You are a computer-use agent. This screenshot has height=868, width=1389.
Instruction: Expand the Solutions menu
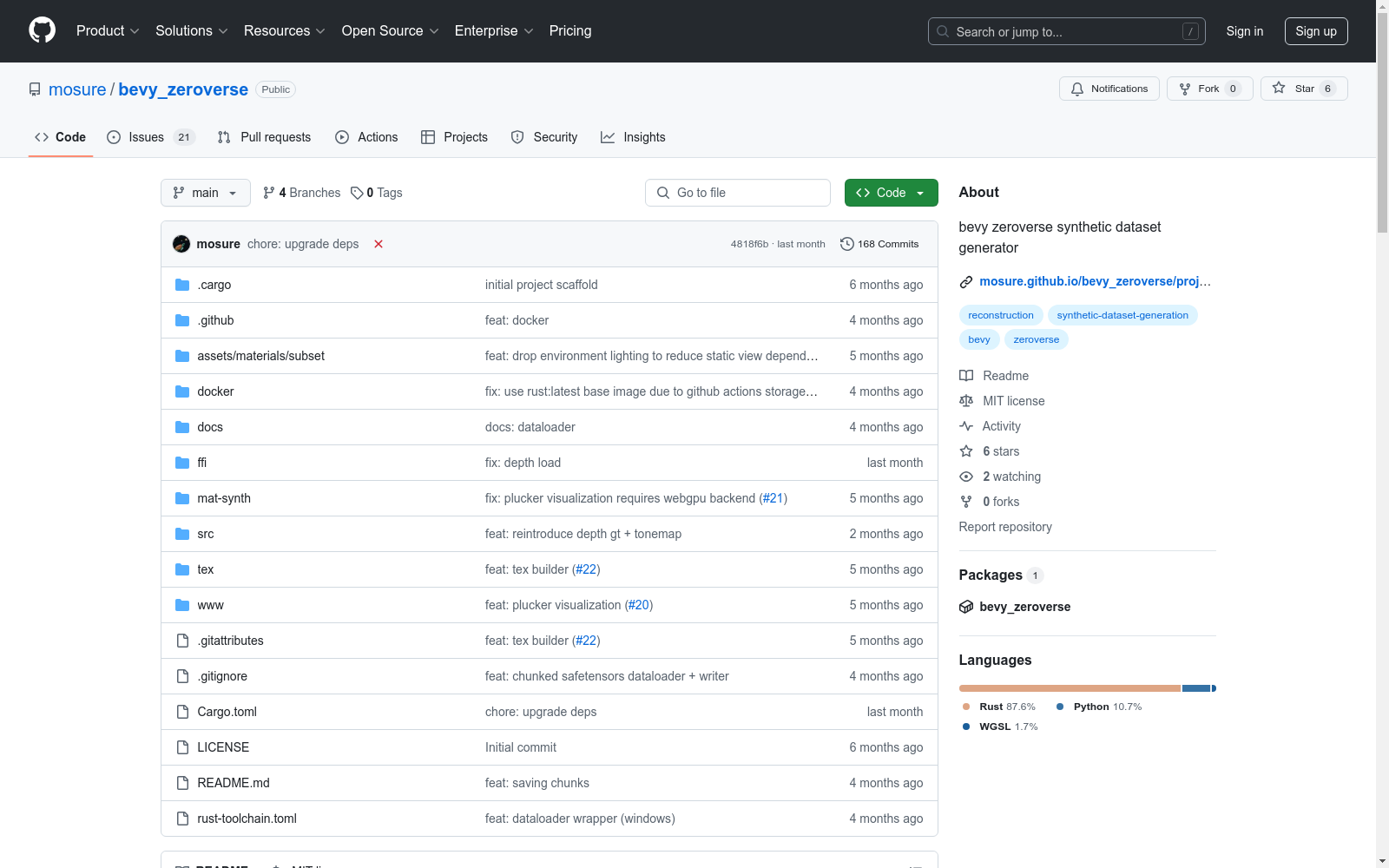pos(192,31)
